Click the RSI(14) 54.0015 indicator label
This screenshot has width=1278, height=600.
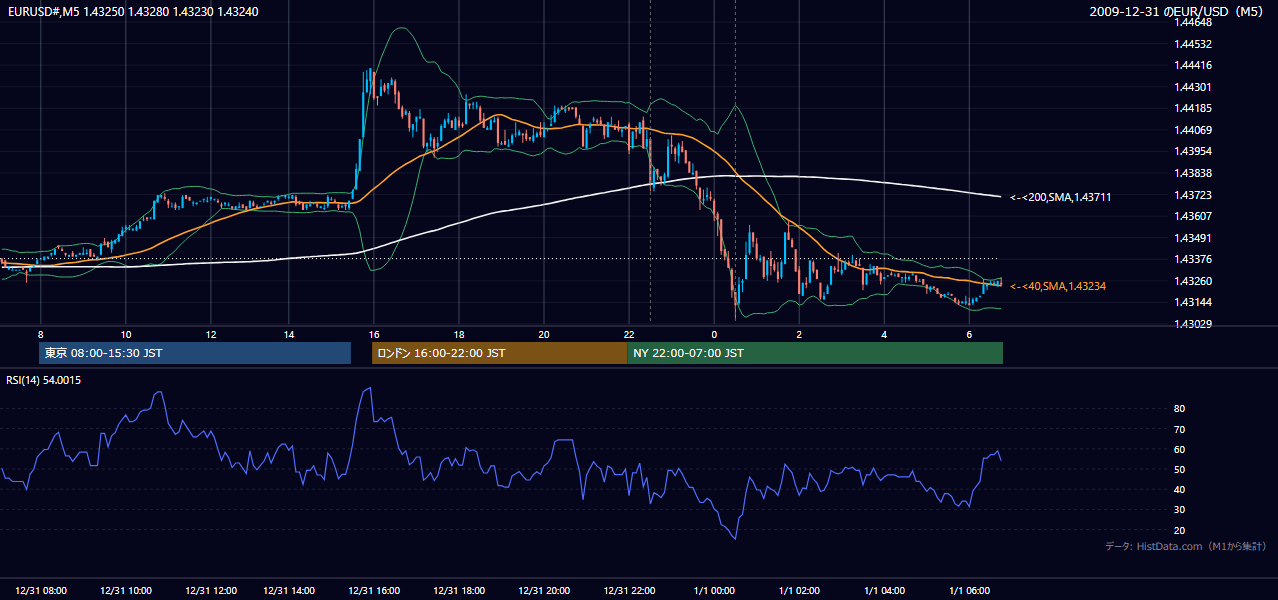click(x=43, y=380)
